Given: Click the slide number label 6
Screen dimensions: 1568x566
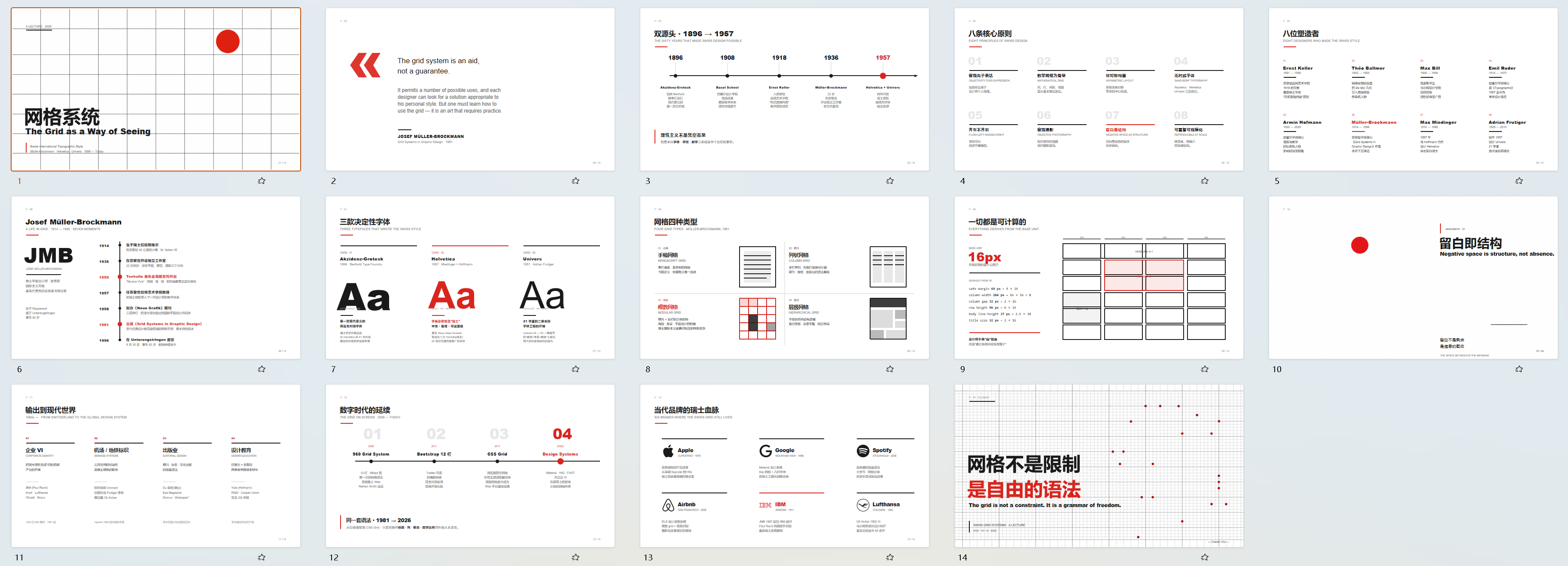Looking at the screenshot, I should tap(19, 369).
